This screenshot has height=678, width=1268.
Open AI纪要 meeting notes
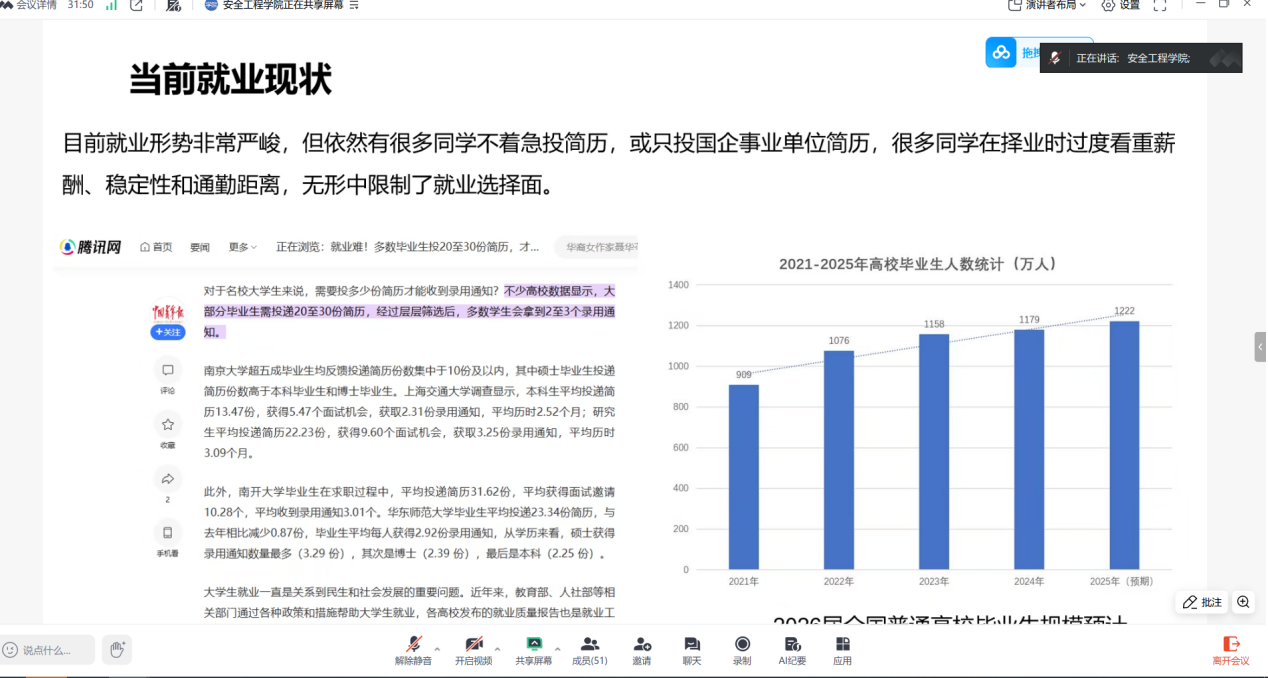point(792,650)
